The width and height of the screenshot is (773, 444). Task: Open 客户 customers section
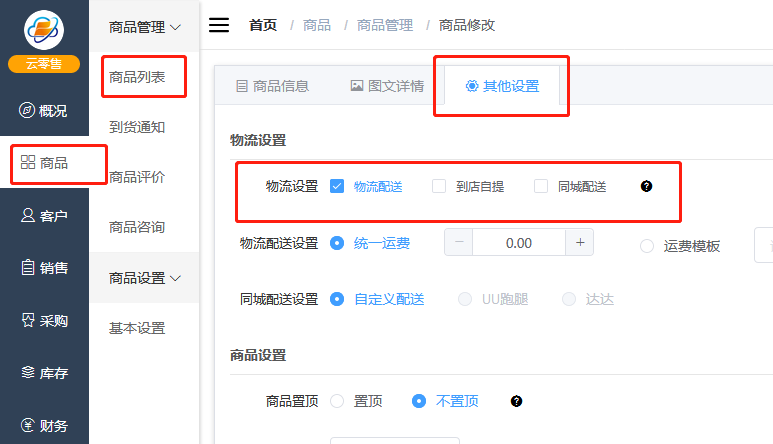44,215
